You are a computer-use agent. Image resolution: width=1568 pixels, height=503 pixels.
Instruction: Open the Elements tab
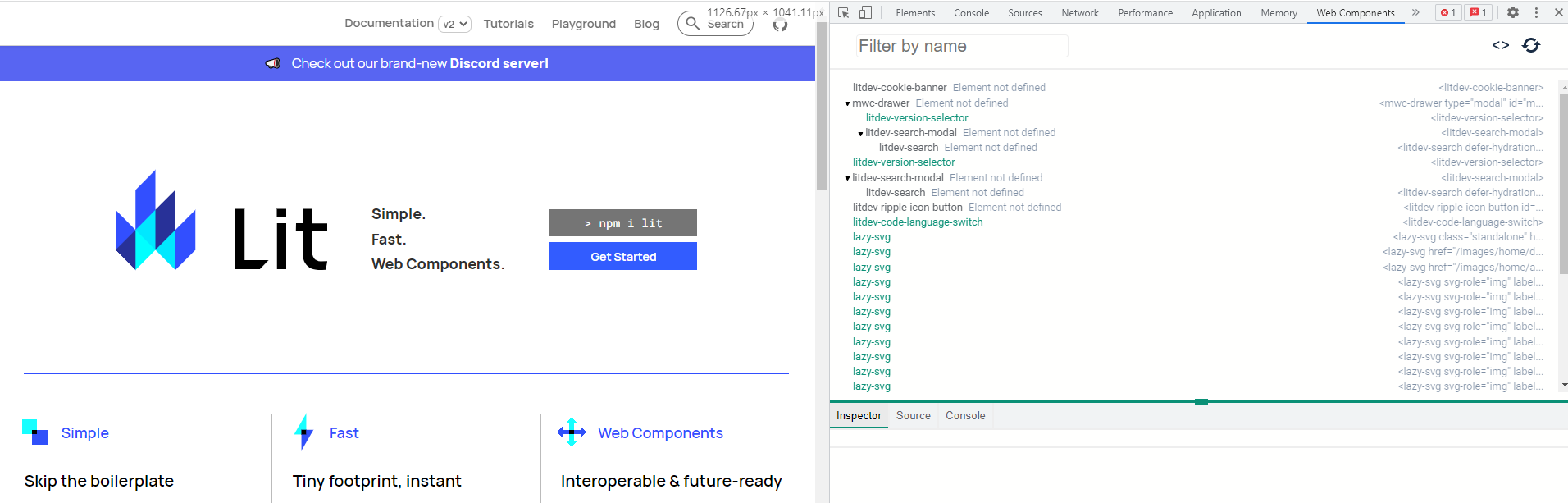point(915,13)
